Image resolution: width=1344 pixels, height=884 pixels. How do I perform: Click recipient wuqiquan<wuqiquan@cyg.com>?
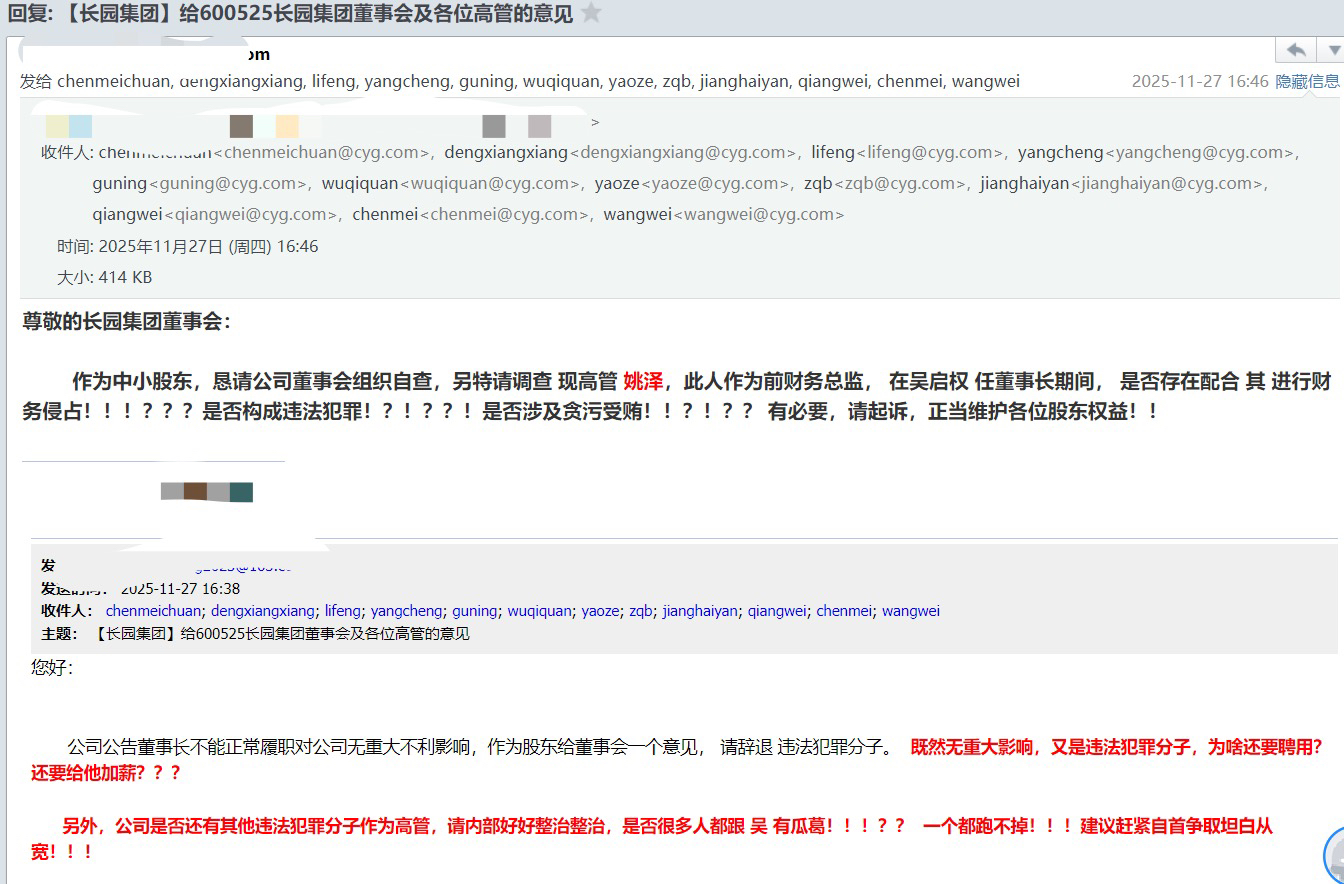point(451,184)
